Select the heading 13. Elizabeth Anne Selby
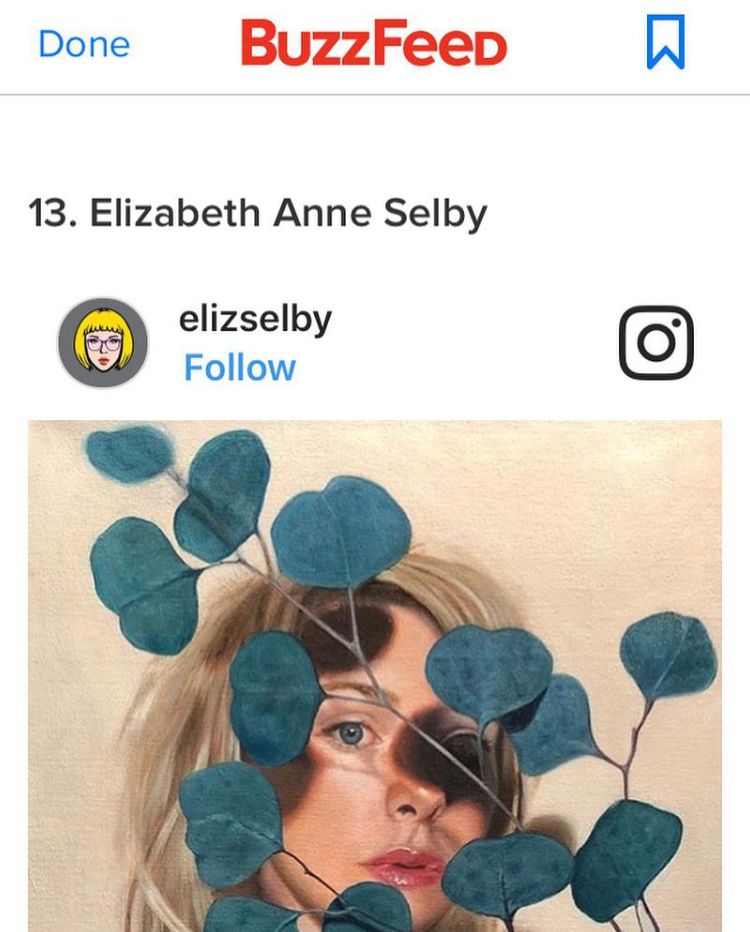This screenshot has width=750, height=932. 257,213
